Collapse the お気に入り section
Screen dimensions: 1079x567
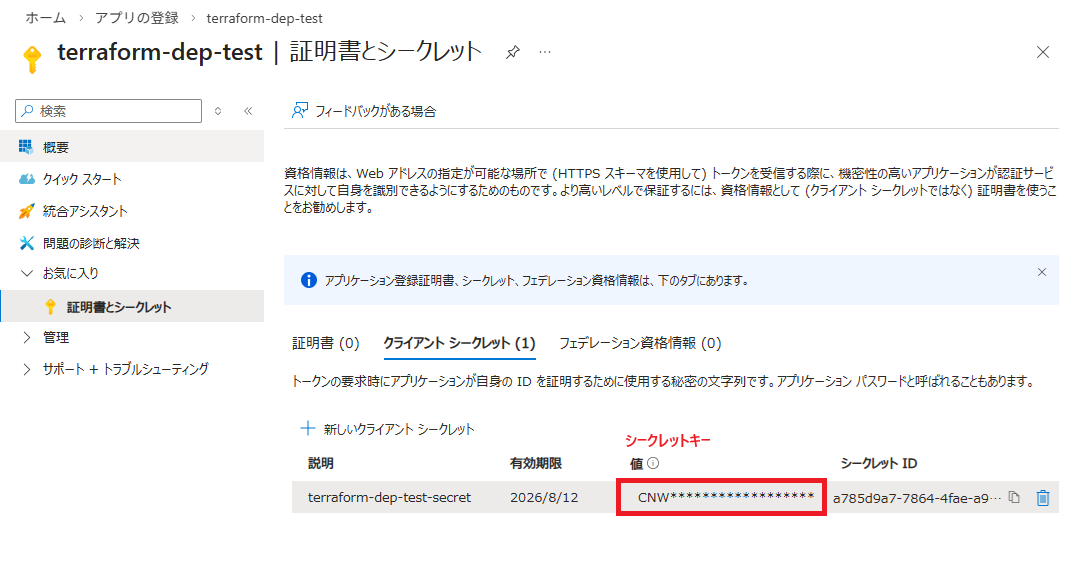pos(27,273)
